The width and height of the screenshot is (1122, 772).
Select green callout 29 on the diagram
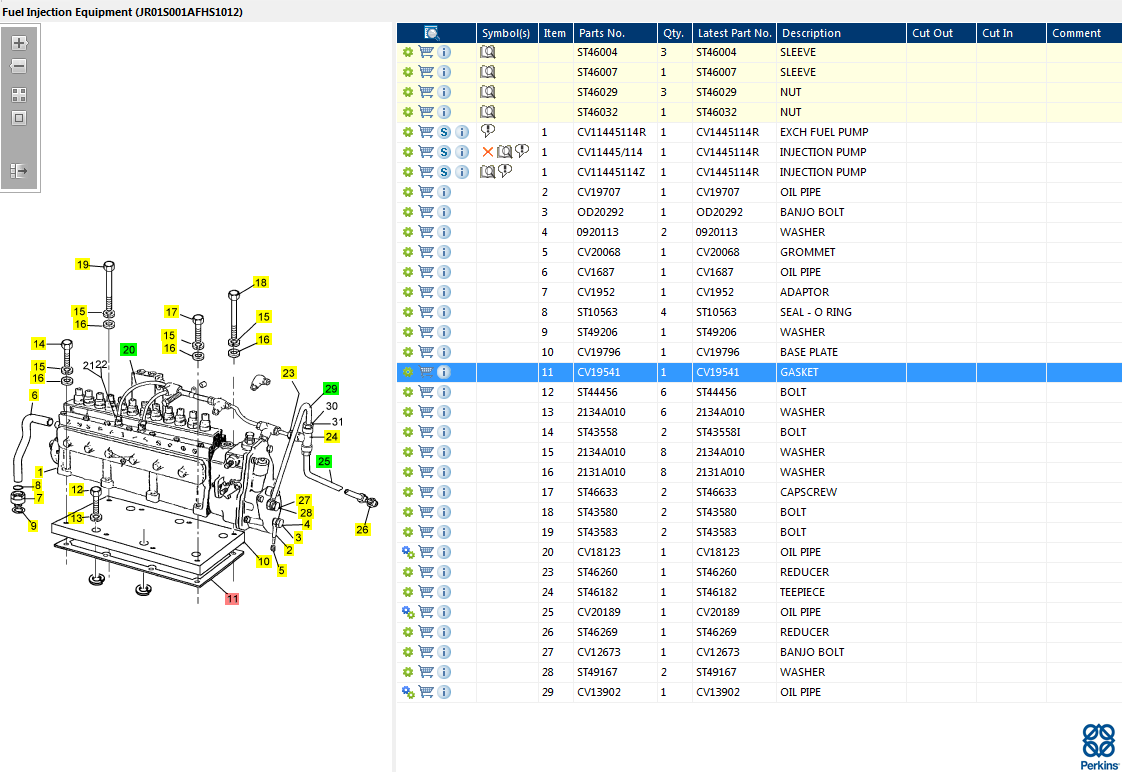coord(331,389)
